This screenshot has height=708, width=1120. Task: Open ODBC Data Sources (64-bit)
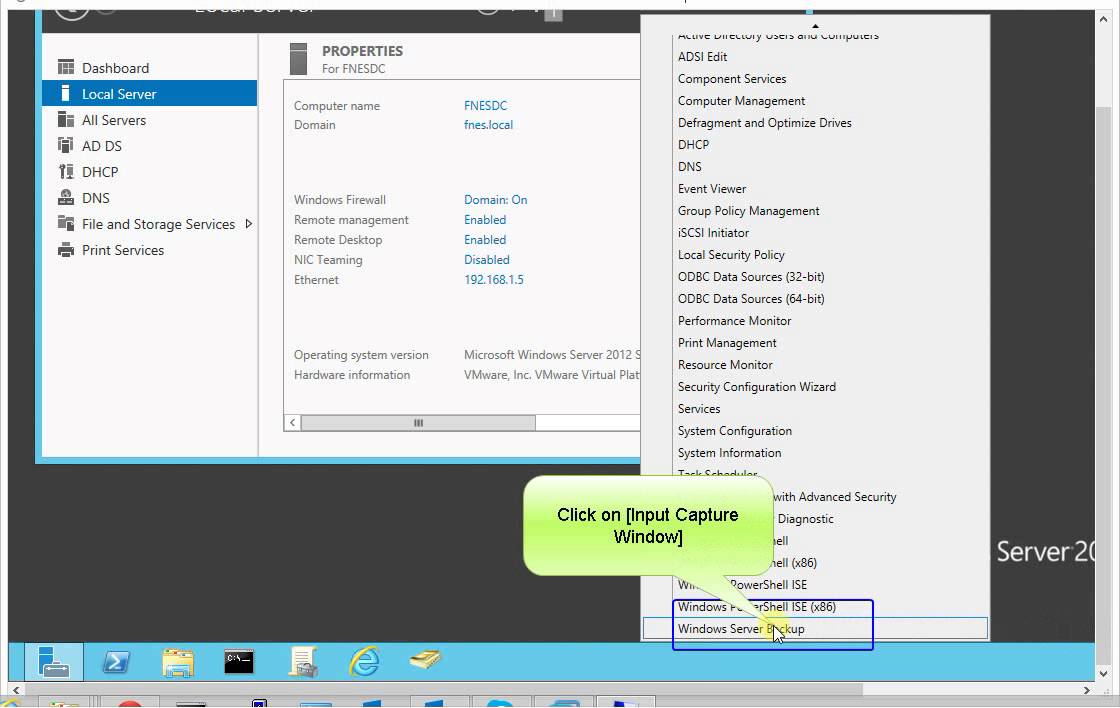coord(751,299)
